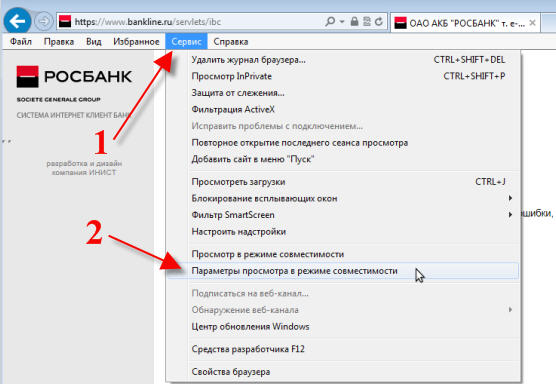Choose Настроить надстройки menu item
The height and width of the screenshot is (384, 556).
[343, 232]
